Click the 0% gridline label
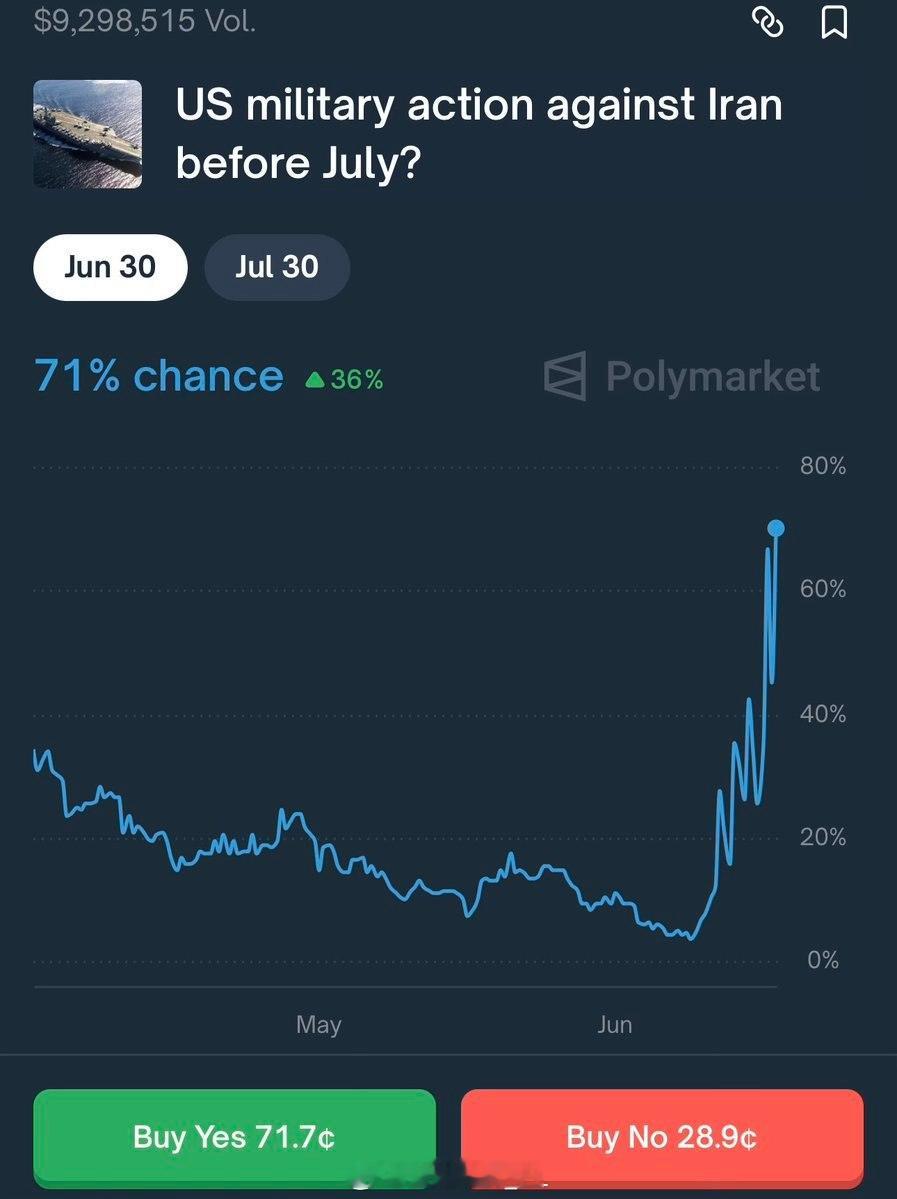This screenshot has height=1199, width=897. pos(823,960)
